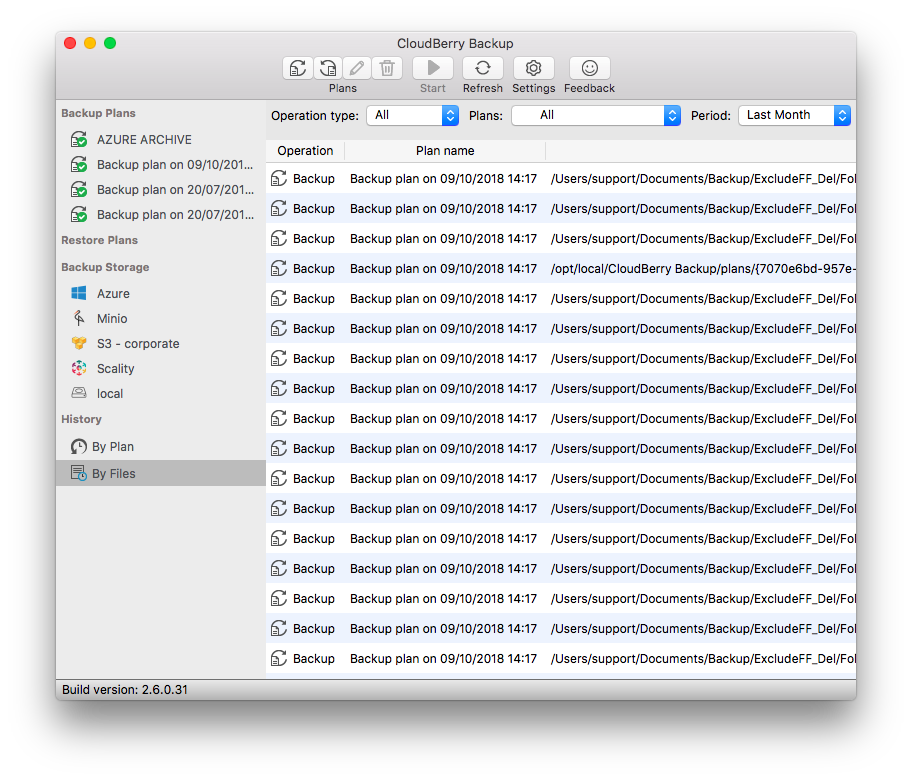Select the row with /opt/local/CloudBerry Backup path
Viewport: 912px width, 780px height.
[x=561, y=269]
